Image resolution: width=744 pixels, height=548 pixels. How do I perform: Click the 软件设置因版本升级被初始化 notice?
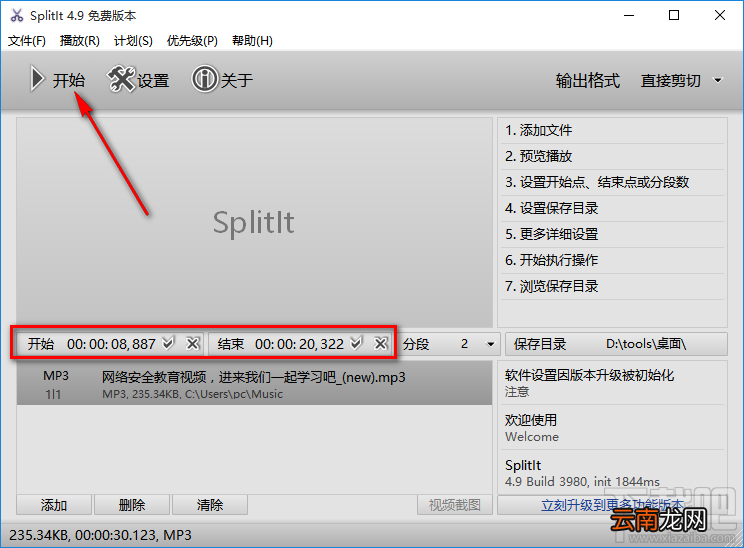coord(612,383)
